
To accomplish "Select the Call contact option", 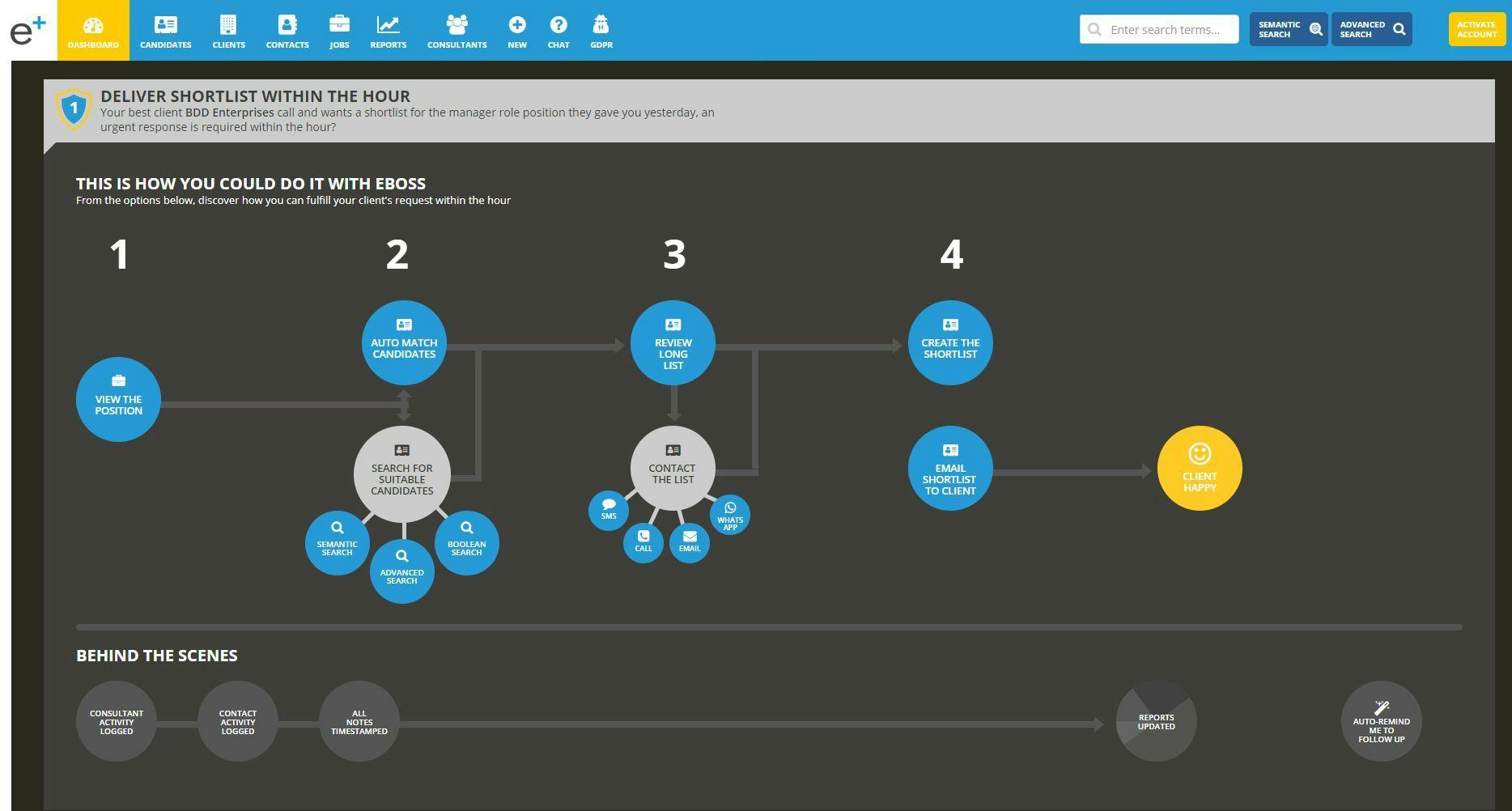I will (x=643, y=542).
